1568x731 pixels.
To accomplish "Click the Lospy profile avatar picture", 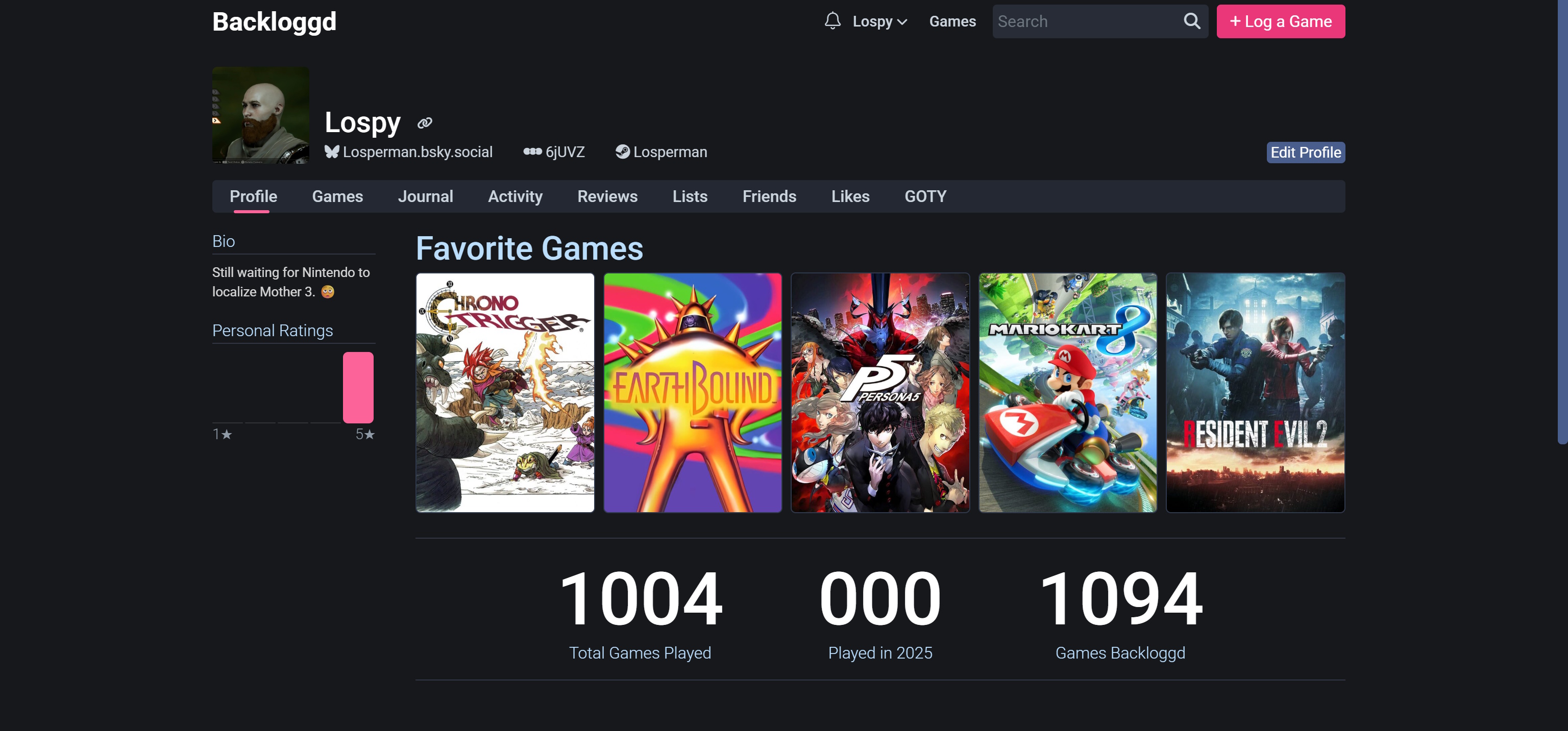I will tap(260, 116).
